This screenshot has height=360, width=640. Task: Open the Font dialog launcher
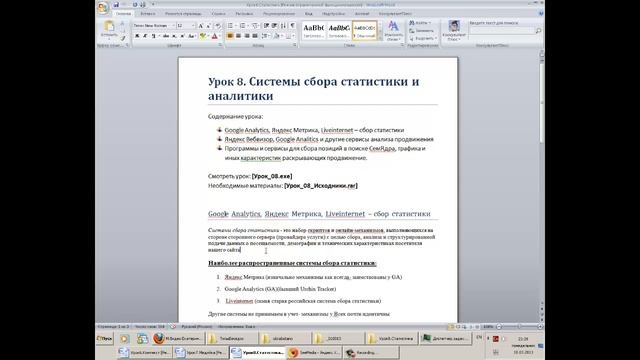220,45
